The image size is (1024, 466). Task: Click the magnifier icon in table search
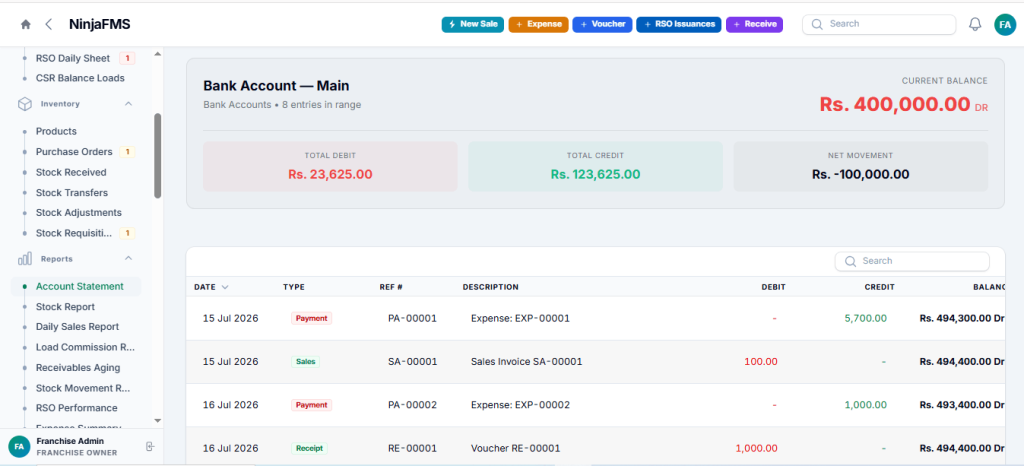[850, 261]
